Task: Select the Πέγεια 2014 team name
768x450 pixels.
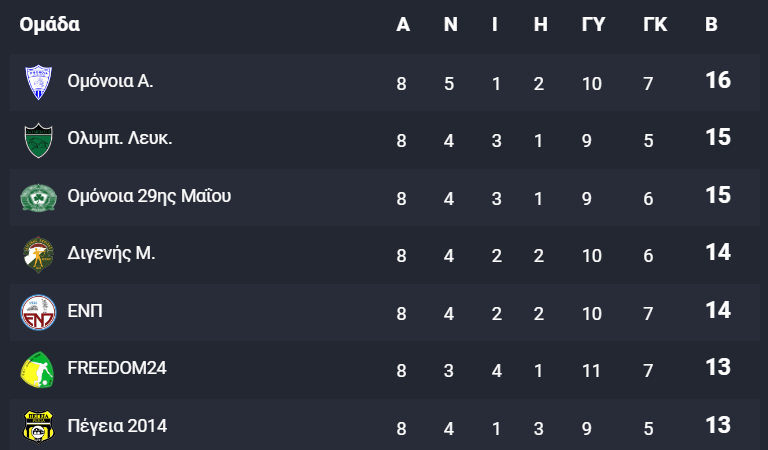Action: point(117,426)
